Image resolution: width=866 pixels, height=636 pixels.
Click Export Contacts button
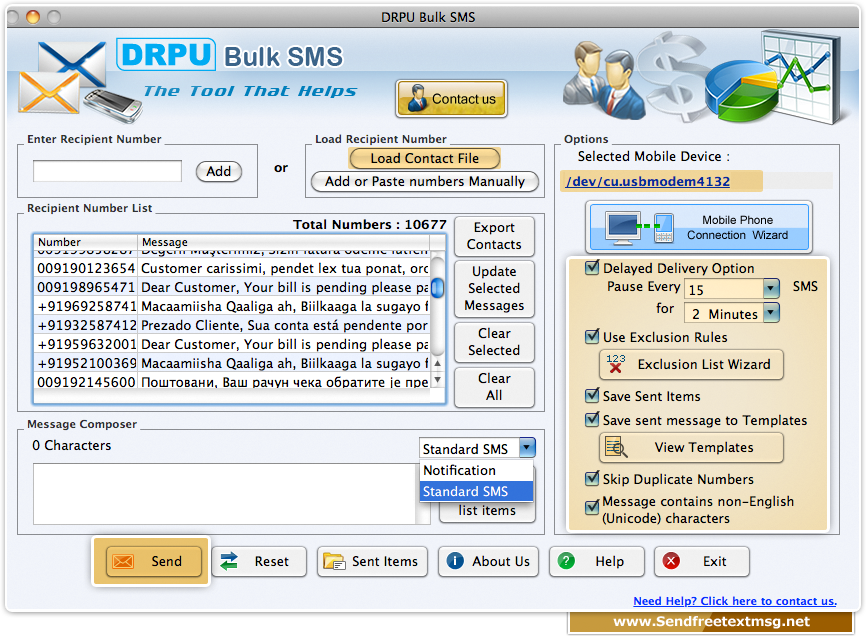click(x=494, y=236)
